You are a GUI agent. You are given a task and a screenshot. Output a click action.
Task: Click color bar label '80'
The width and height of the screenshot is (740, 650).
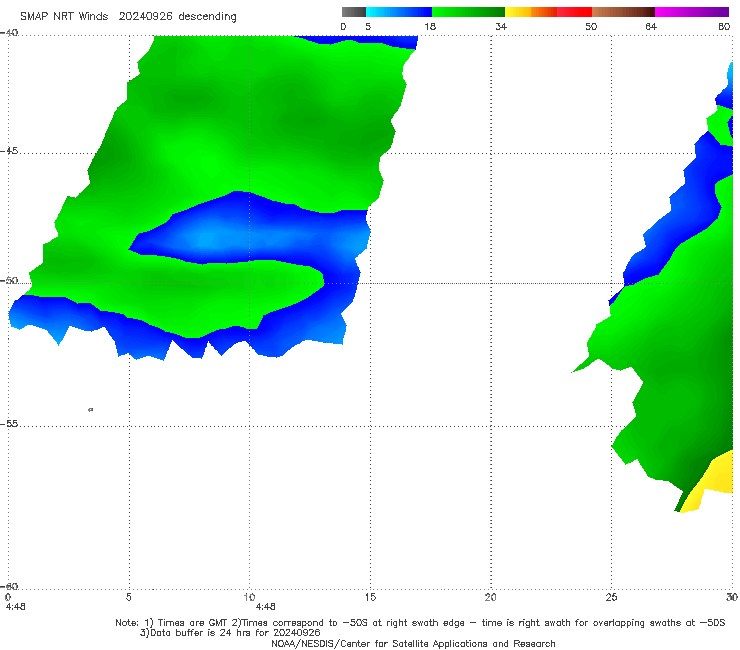point(724,27)
